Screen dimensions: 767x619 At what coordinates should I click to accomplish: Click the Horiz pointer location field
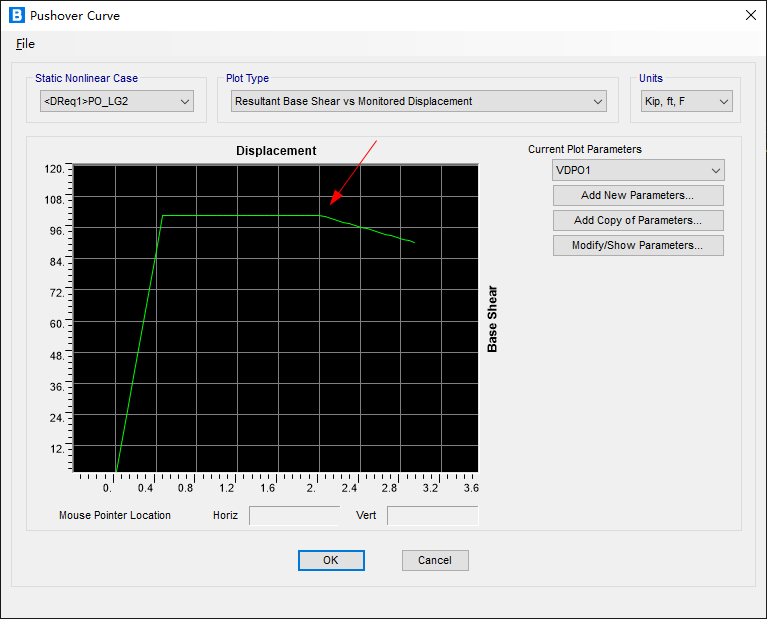[x=294, y=516]
